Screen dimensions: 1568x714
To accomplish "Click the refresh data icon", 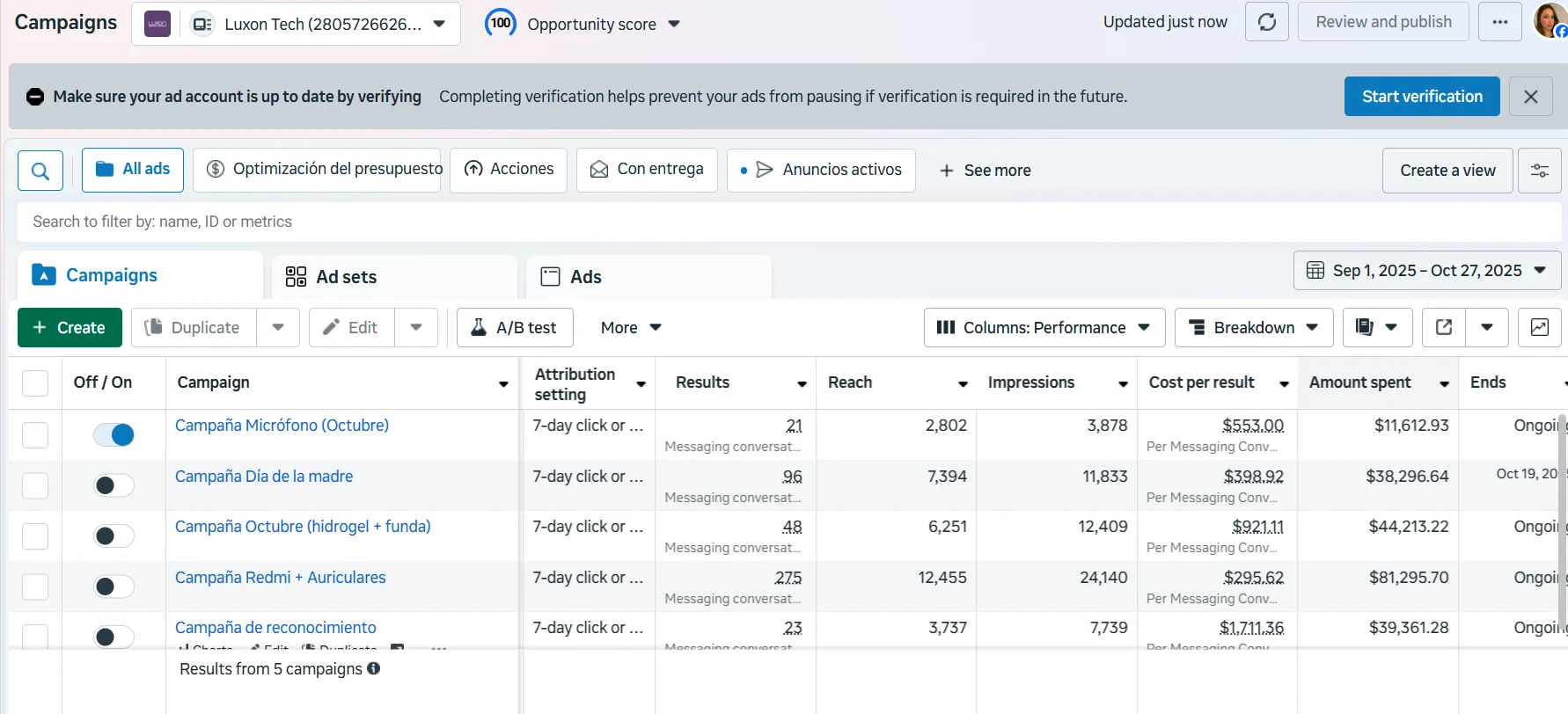I will point(1266,22).
